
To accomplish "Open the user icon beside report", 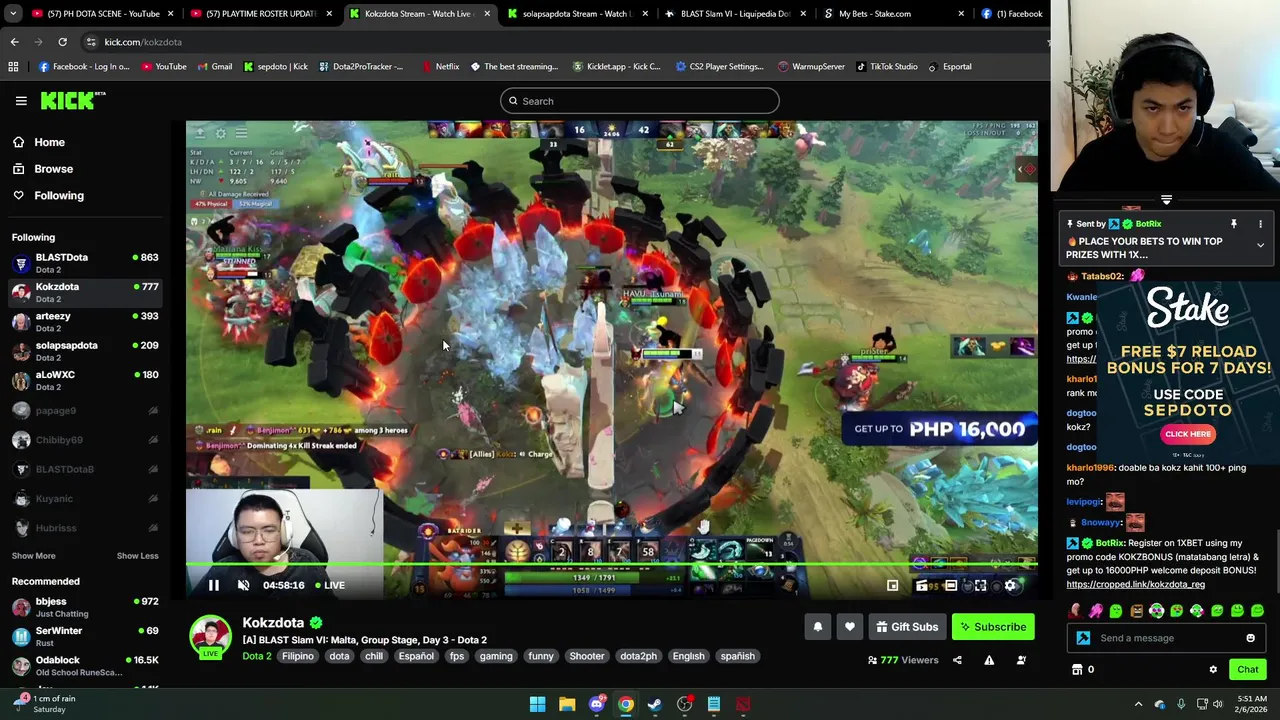I will [1021, 660].
